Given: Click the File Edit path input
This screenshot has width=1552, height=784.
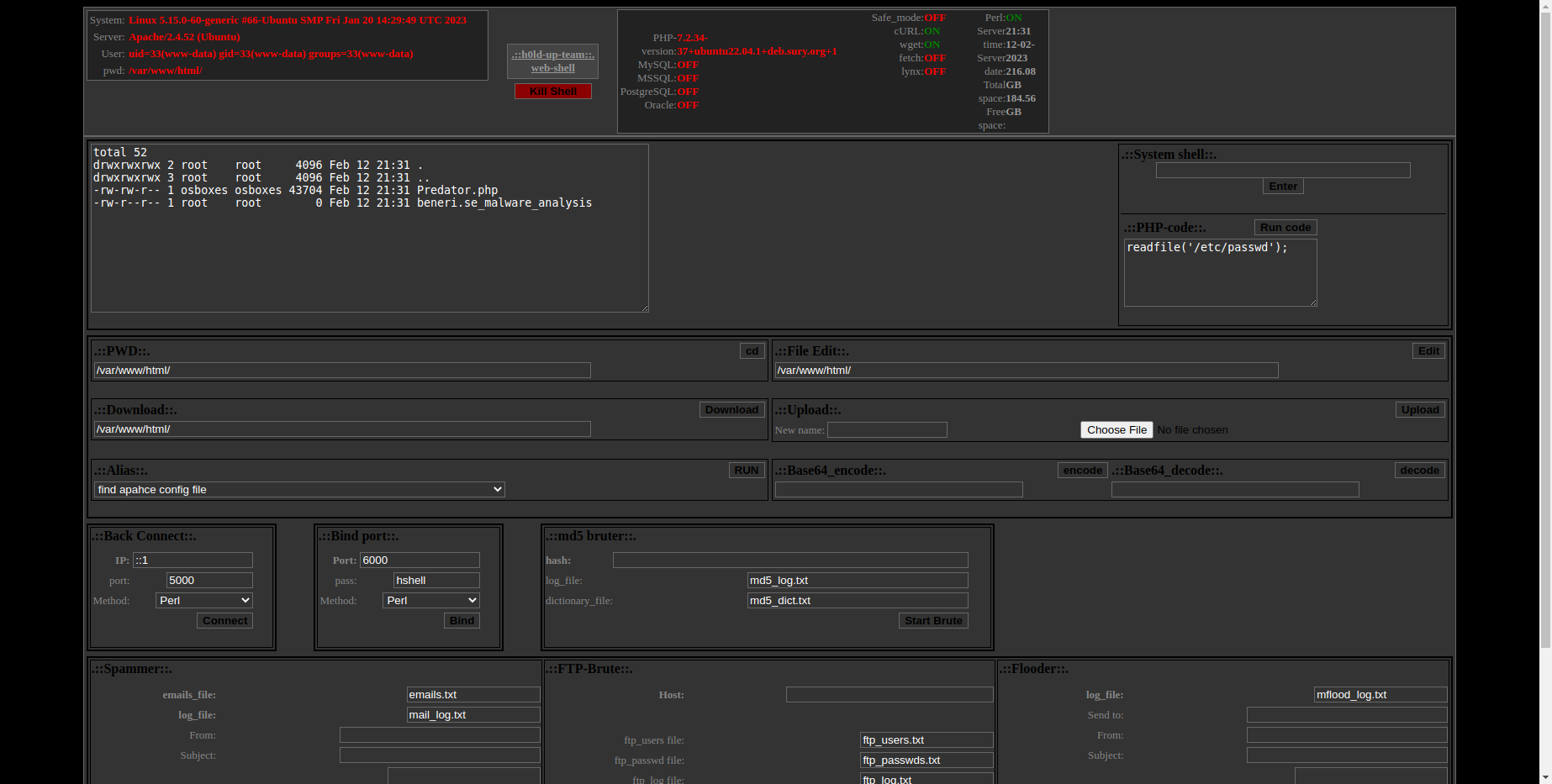Looking at the screenshot, I should click(x=1027, y=371).
